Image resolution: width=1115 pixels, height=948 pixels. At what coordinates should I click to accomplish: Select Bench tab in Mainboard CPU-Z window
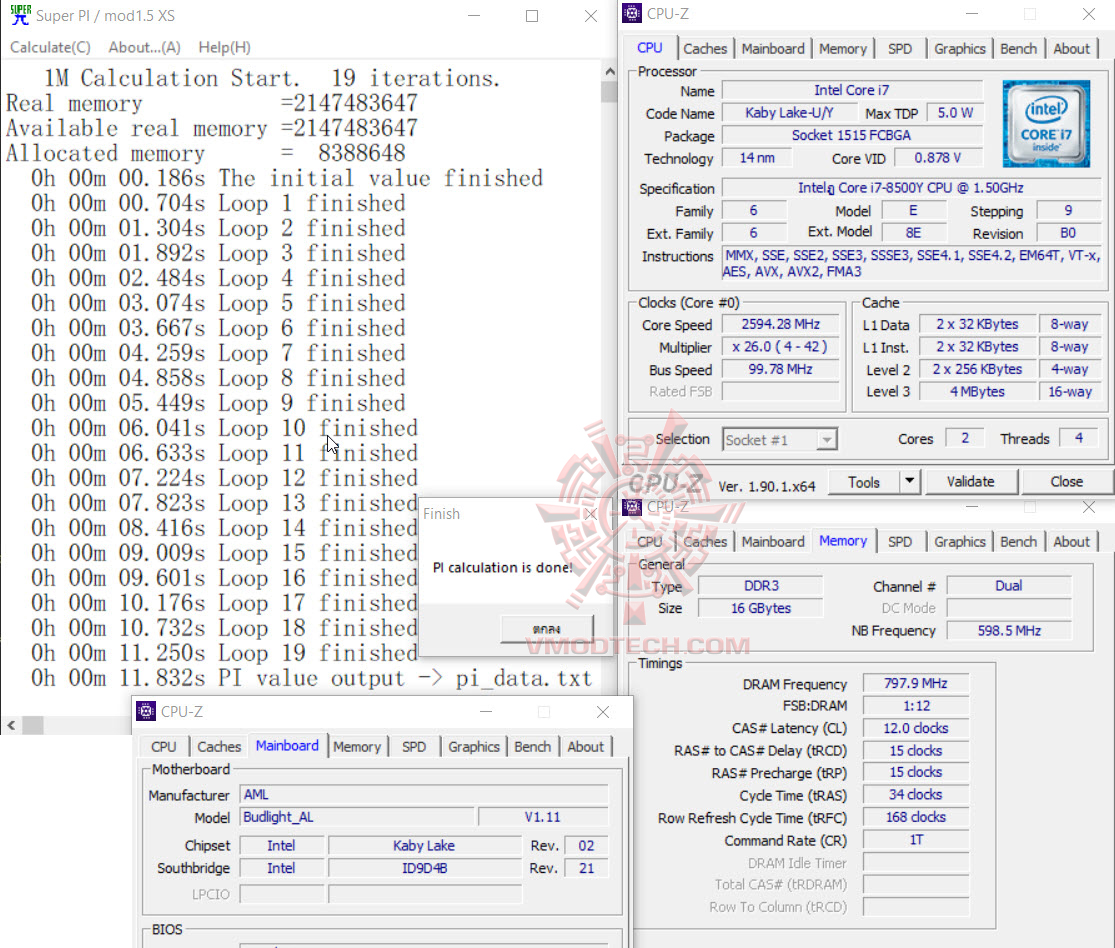(533, 747)
